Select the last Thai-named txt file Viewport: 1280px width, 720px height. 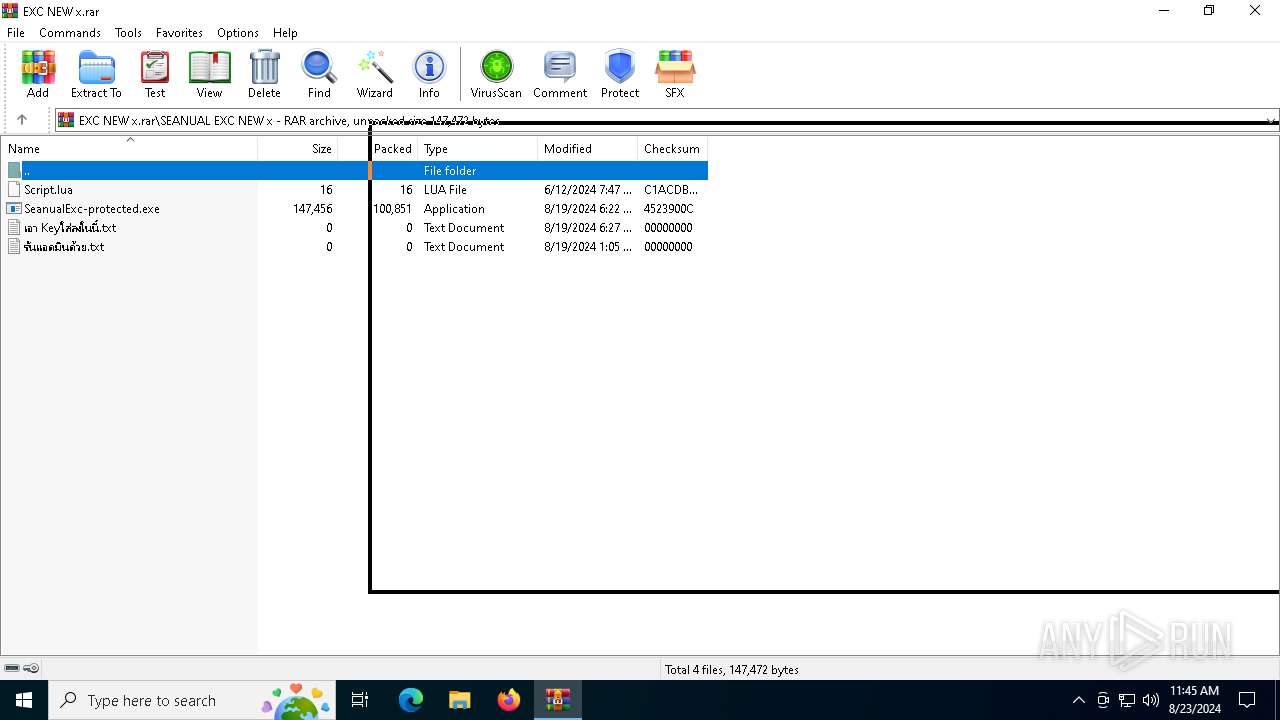tap(64, 246)
